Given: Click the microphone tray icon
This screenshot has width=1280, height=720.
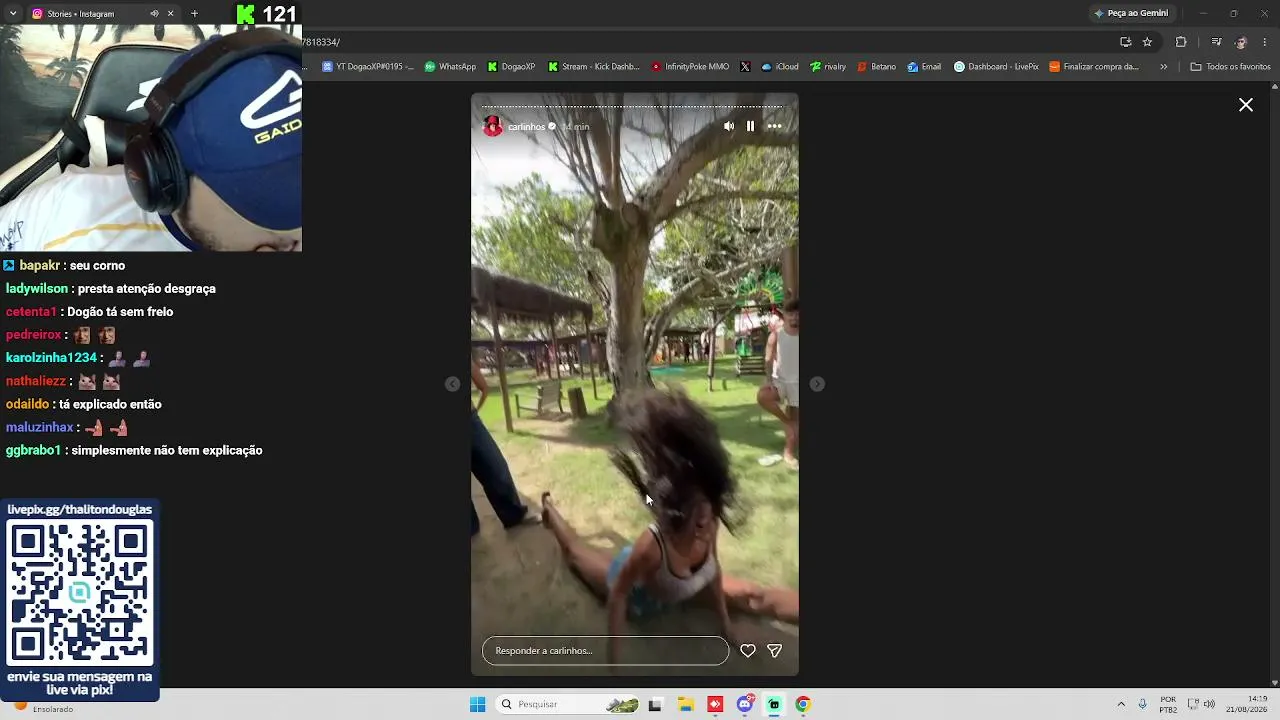Looking at the screenshot, I should [1143, 704].
